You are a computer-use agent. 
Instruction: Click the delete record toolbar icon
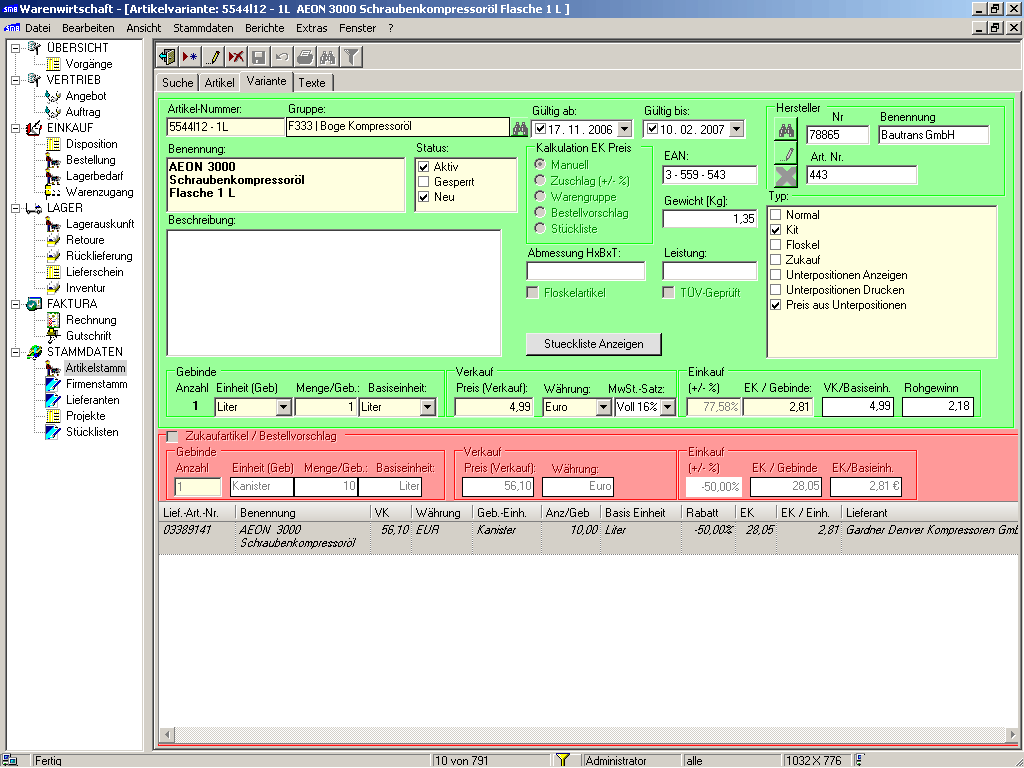(236, 57)
